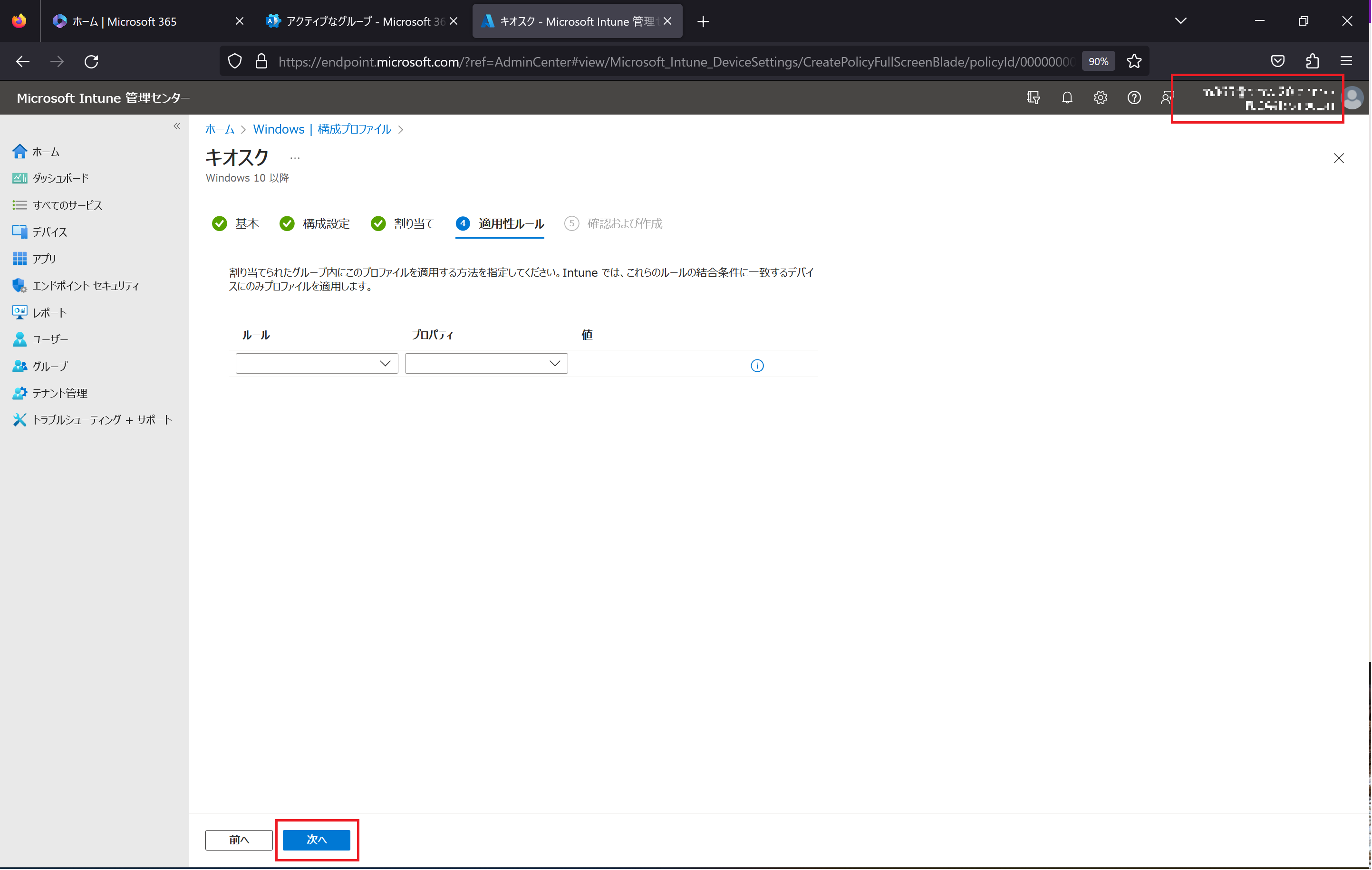The height and width of the screenshot is (870, 1372).
Task: Open ダッシュボード in the sidebar
Action: (50, 178)
